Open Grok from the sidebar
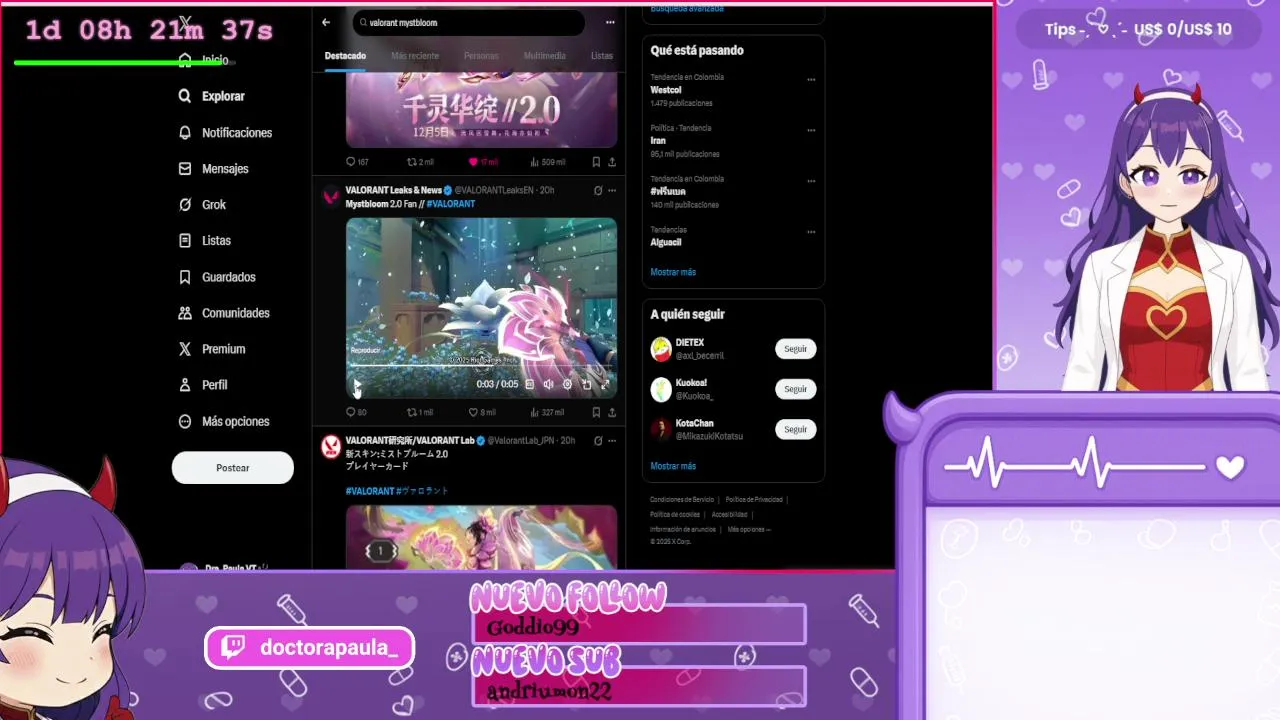Viewport: 1280px width, 720px height. point(202,204)
